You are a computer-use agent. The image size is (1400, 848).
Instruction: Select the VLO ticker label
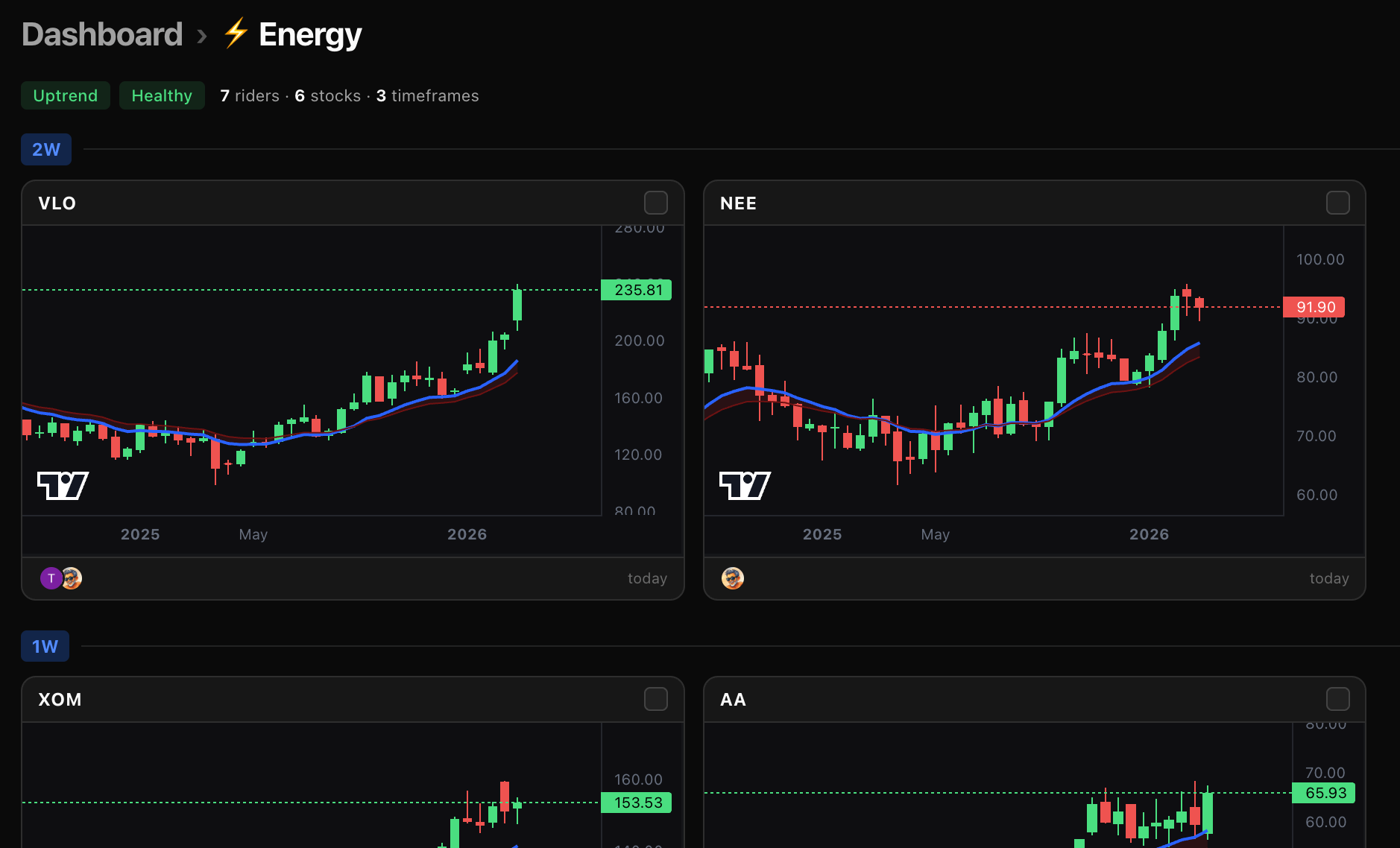point(57,203)
